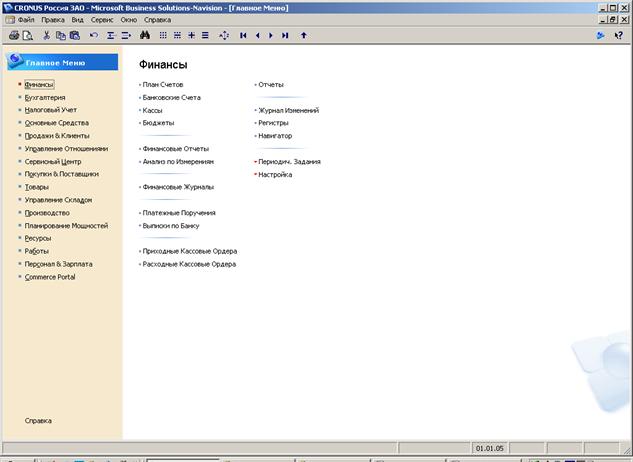633x462 pixels.
Task: Expand Периодич. Задания submenu
Action: coord(289,162)
